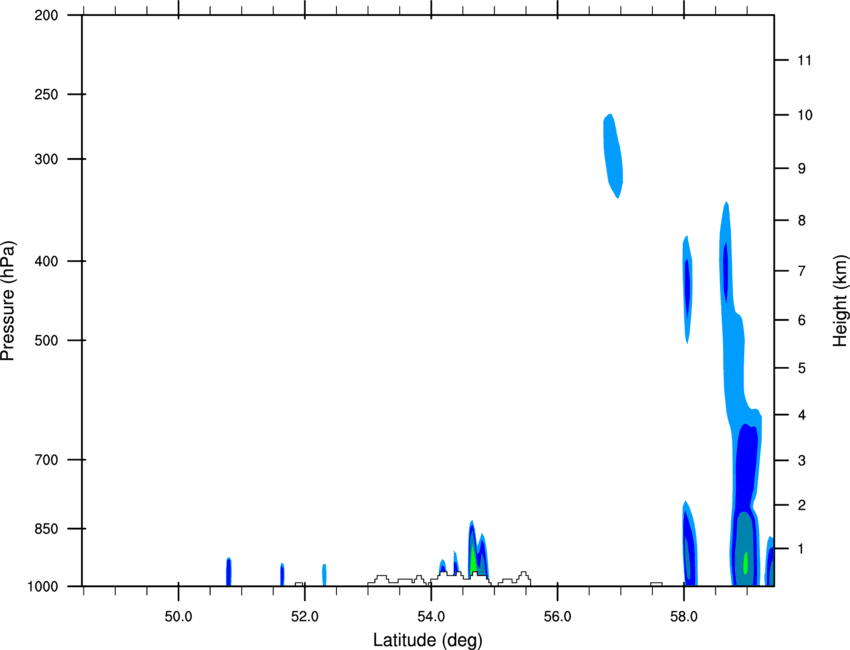Click the 52.0 latitude tick label
This screenshot has width=850, height=650.
[x=305, y=617]
